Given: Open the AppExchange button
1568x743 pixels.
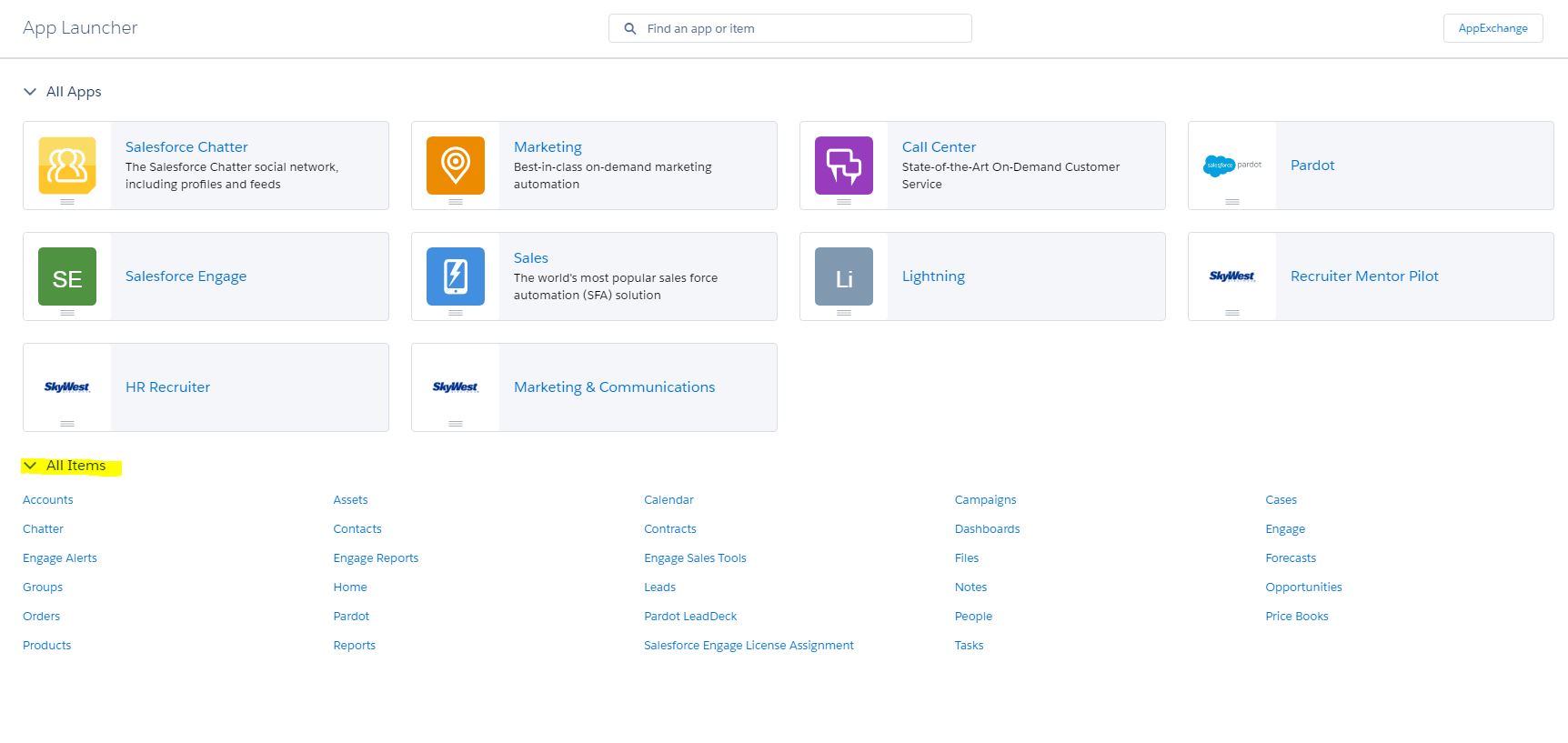Looking at the screenshot, I should (1493, 28).
